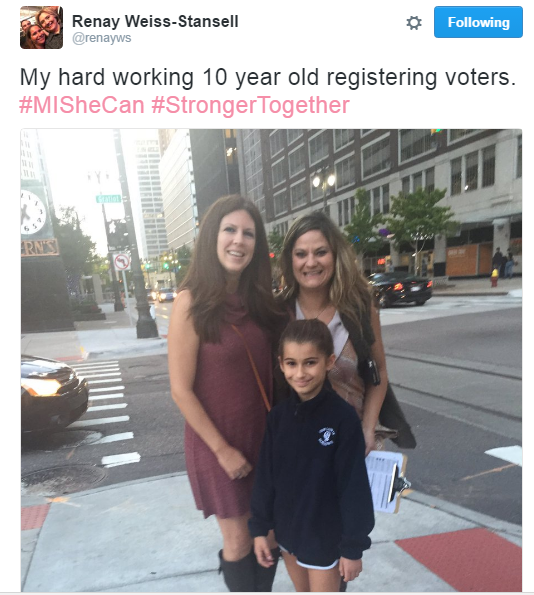This screenshot has height=595, width=534.
Task: Open Renay Weiss-Stansell's profile avatar
Action: click(x=41, y=27)
